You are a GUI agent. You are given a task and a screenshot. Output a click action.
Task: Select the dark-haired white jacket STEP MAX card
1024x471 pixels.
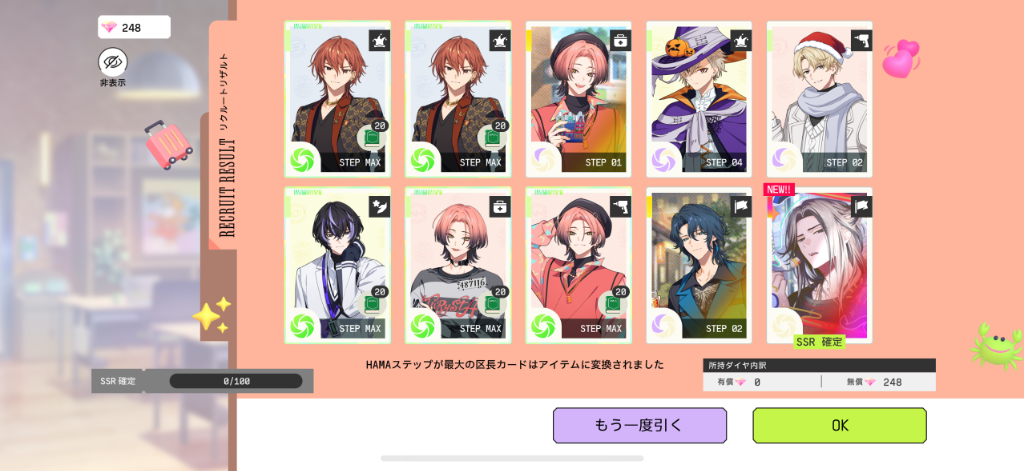338,265
